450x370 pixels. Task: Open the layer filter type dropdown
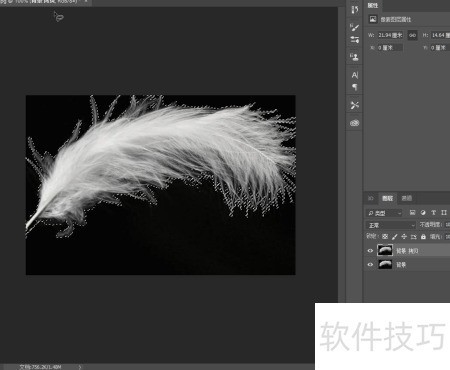pyautogui.click(x=385, y=213)
